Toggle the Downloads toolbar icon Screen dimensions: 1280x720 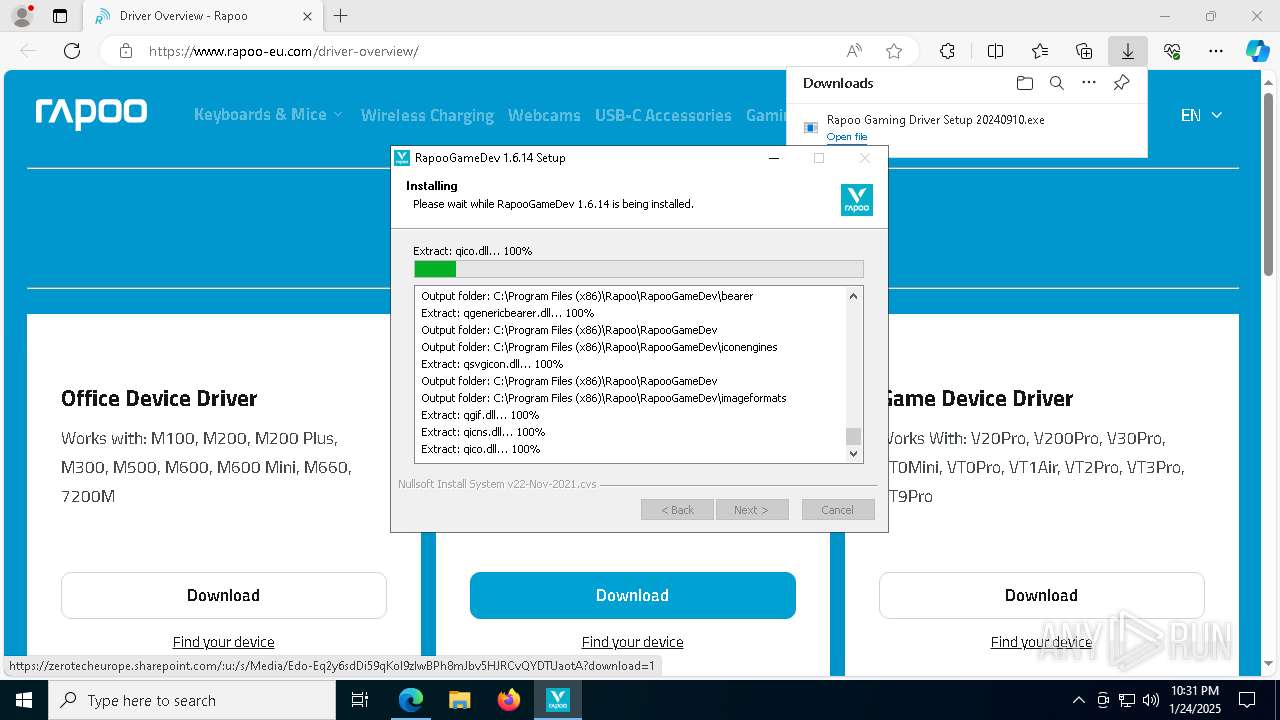pos(1128,51)
